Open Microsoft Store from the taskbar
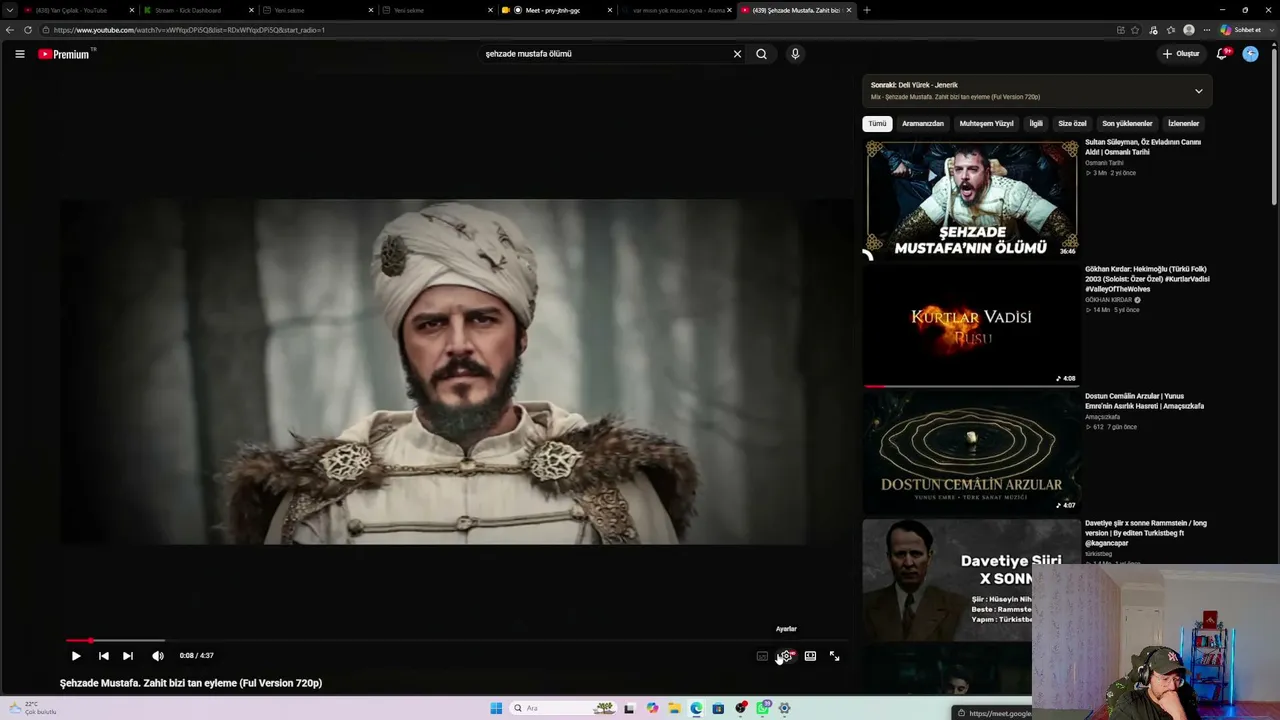Screen dimensions: 1280x720 point(718,708)
